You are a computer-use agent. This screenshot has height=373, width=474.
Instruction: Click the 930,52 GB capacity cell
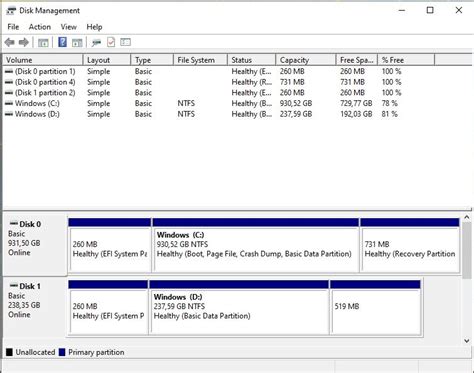point(296,103)
